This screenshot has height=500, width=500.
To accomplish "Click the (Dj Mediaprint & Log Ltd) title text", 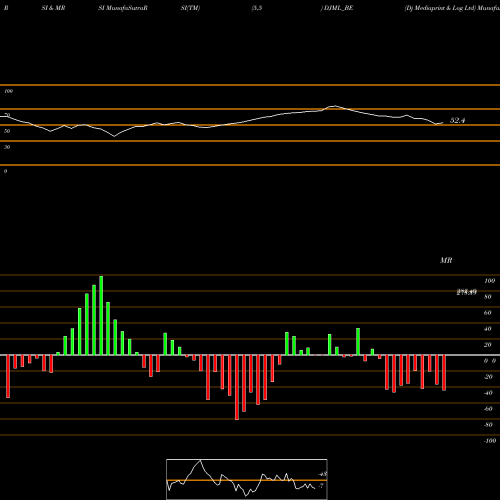I will click(x=440, y=8).
